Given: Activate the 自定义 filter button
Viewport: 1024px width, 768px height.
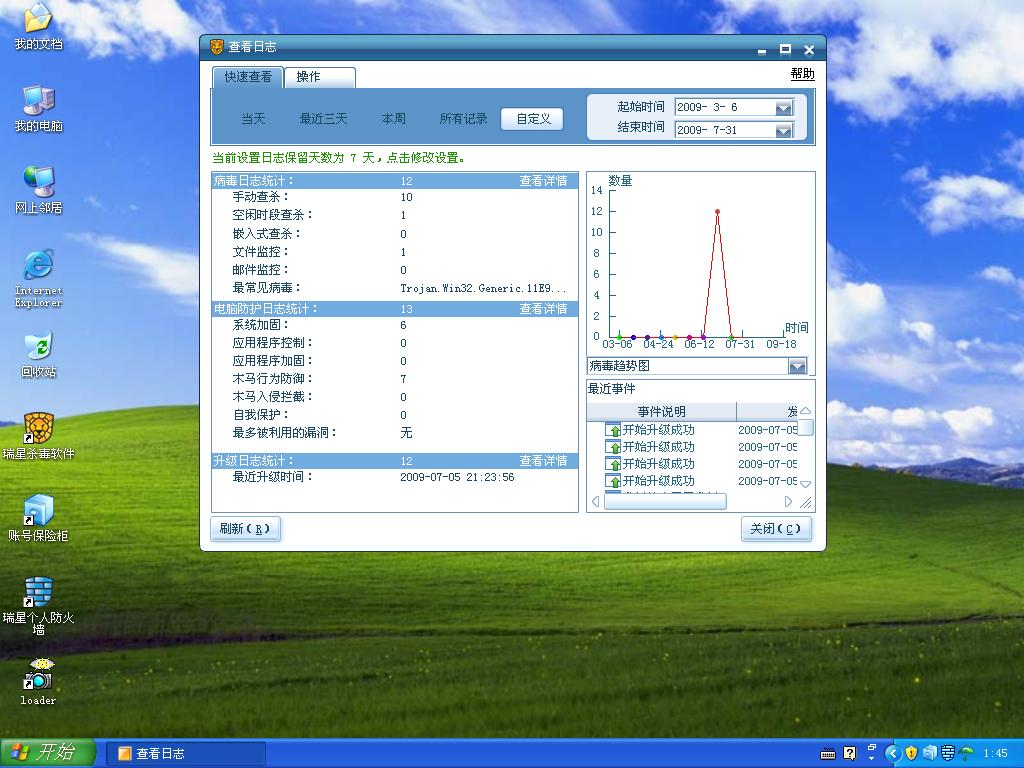Looking at the screenshot, I should click(x=532, y=119).
